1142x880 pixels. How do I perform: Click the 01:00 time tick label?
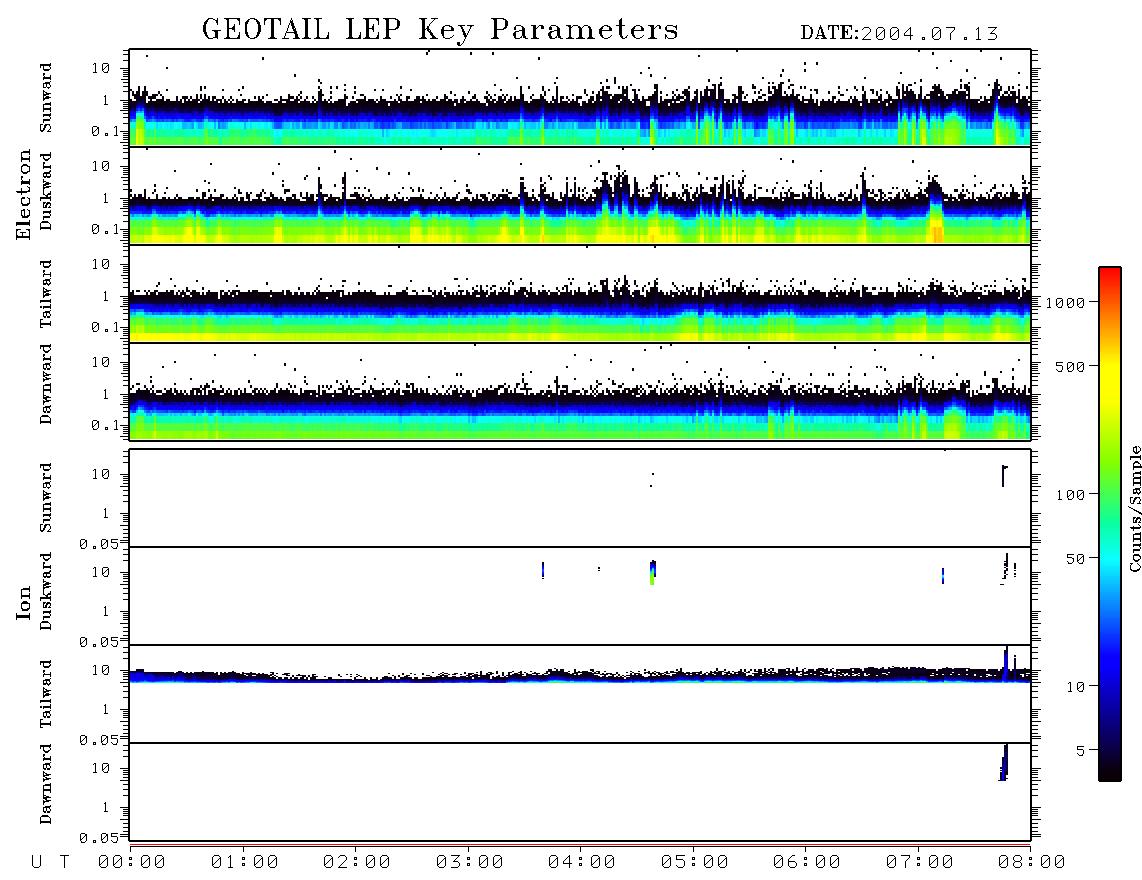(x=245, y=863)
